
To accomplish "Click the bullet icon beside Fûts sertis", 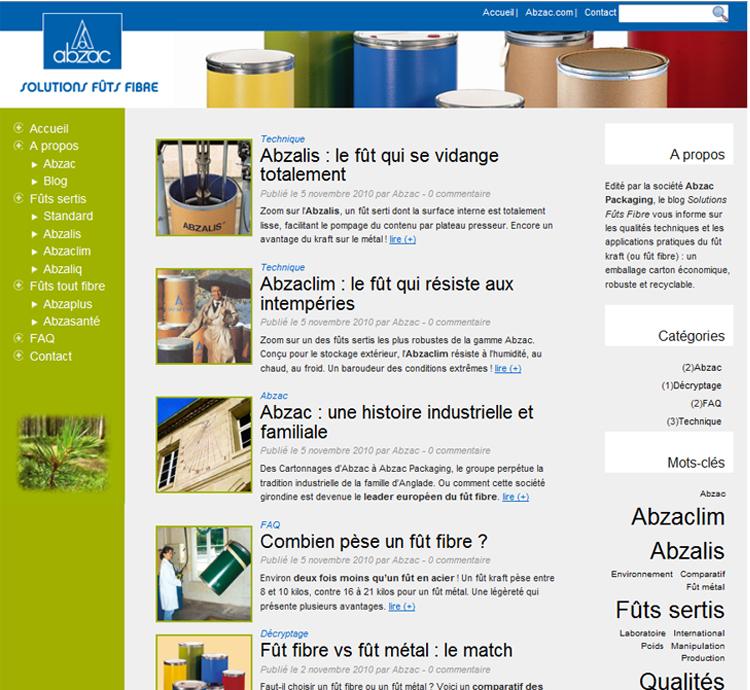I will click(x=19, y=198).
